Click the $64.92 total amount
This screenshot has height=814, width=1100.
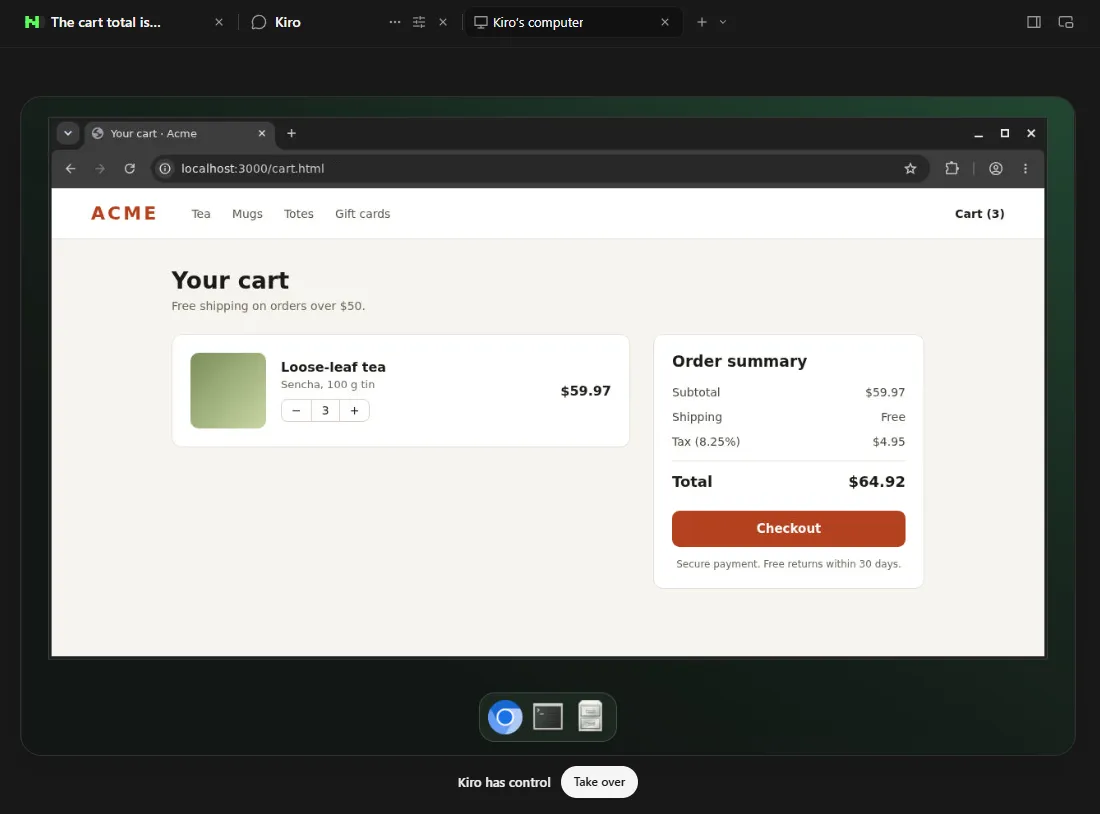876,481
